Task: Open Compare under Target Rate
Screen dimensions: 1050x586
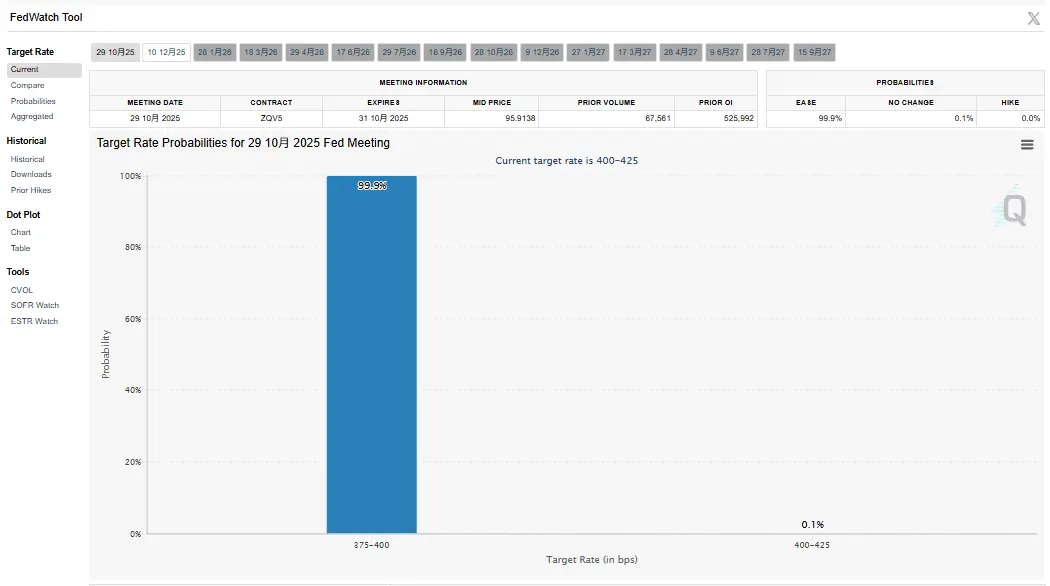Action: coord(27,85)
